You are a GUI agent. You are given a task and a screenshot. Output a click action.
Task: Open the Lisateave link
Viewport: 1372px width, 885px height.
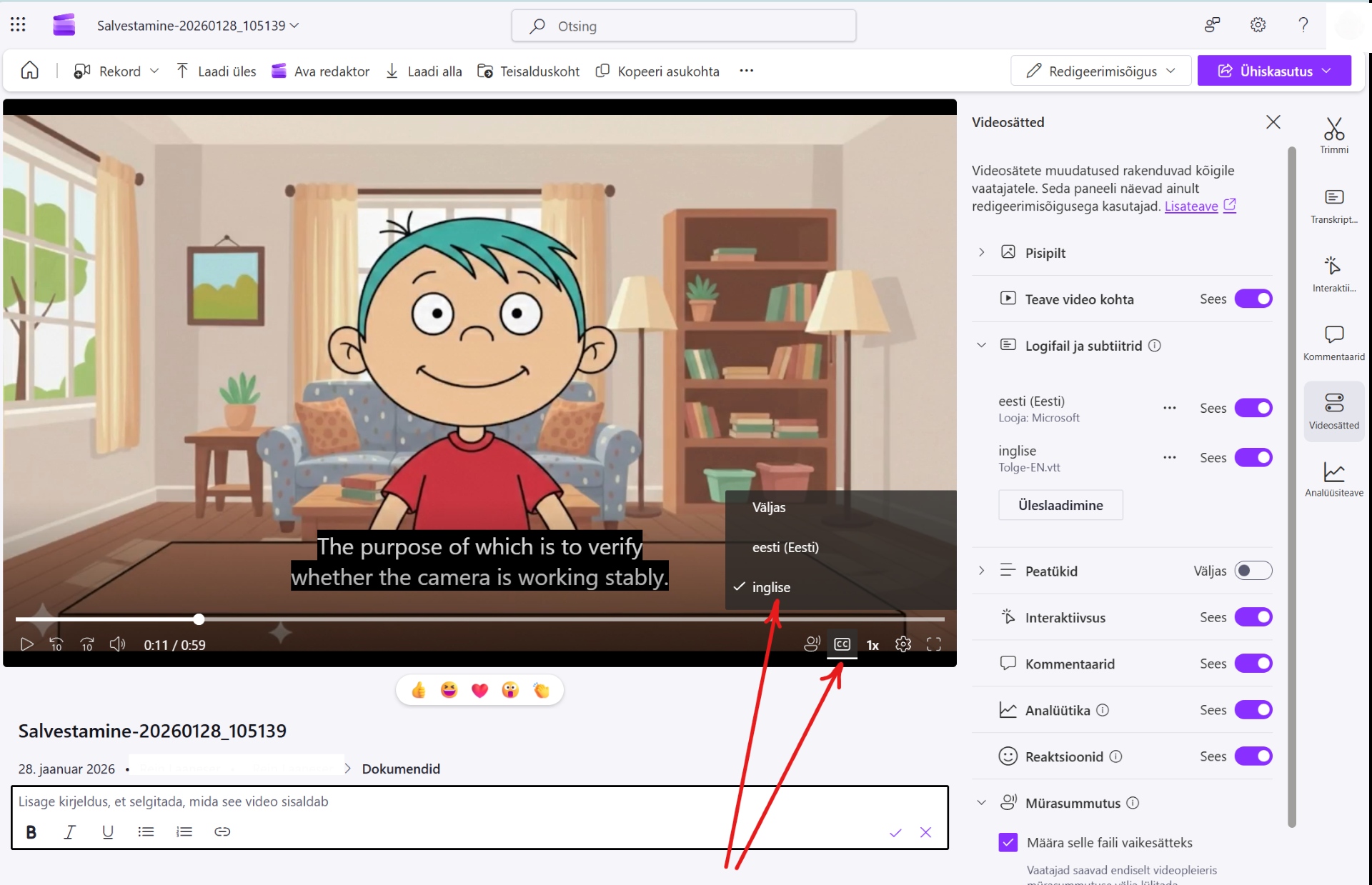[1190, 206]
